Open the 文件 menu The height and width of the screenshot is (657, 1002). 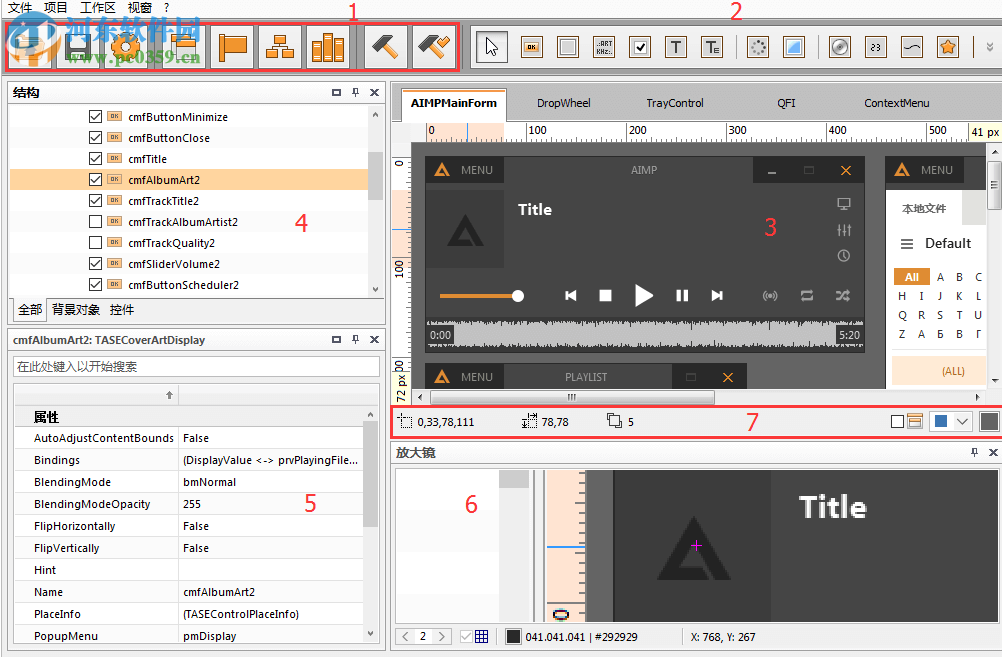pyautogui.click(x=20, y=8)
